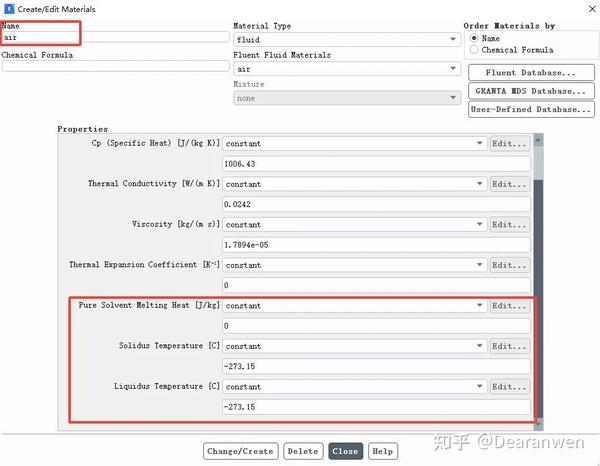
Task: Open the Fluent Database button
Action: point(531,72)
